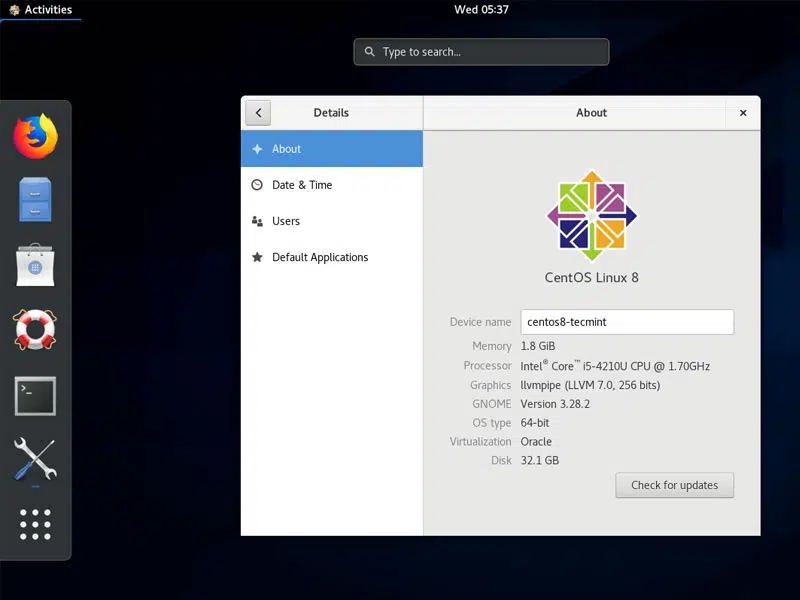Click the About title in header bar
The image size is (800, 600).
pyautogui.click(x=591, y=113)
